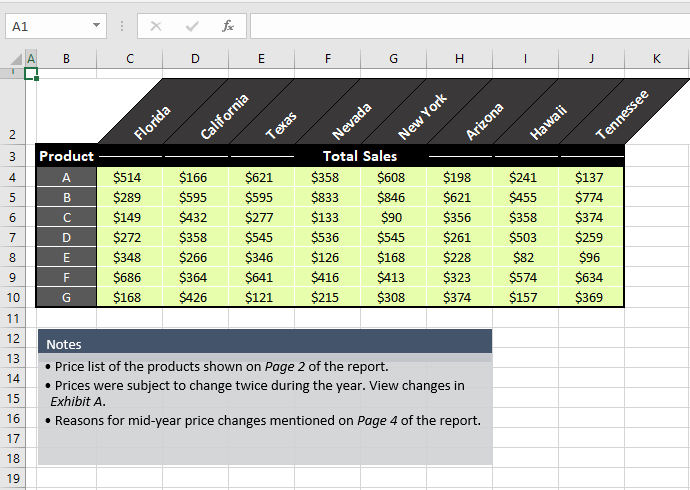Select row 3 header
The height and width of the screenshot is (490, 690).
(12, 157)
